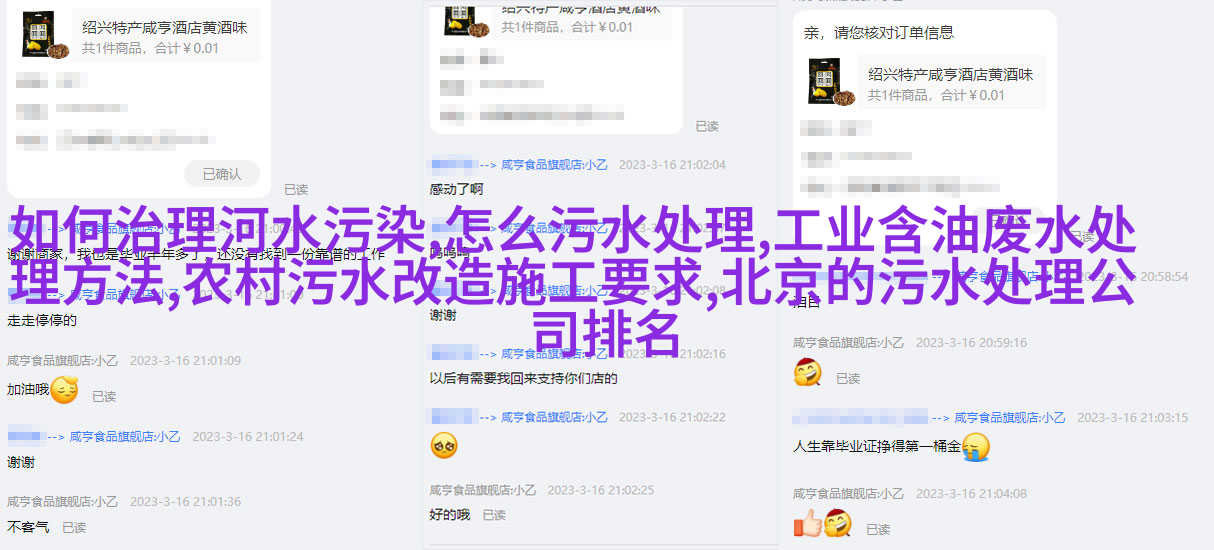Viewport: 1214px width, 550px height.
Task: Click the crying emoji after 人生靠毕业证挣得第一桶金
Action: click(976, 446)
